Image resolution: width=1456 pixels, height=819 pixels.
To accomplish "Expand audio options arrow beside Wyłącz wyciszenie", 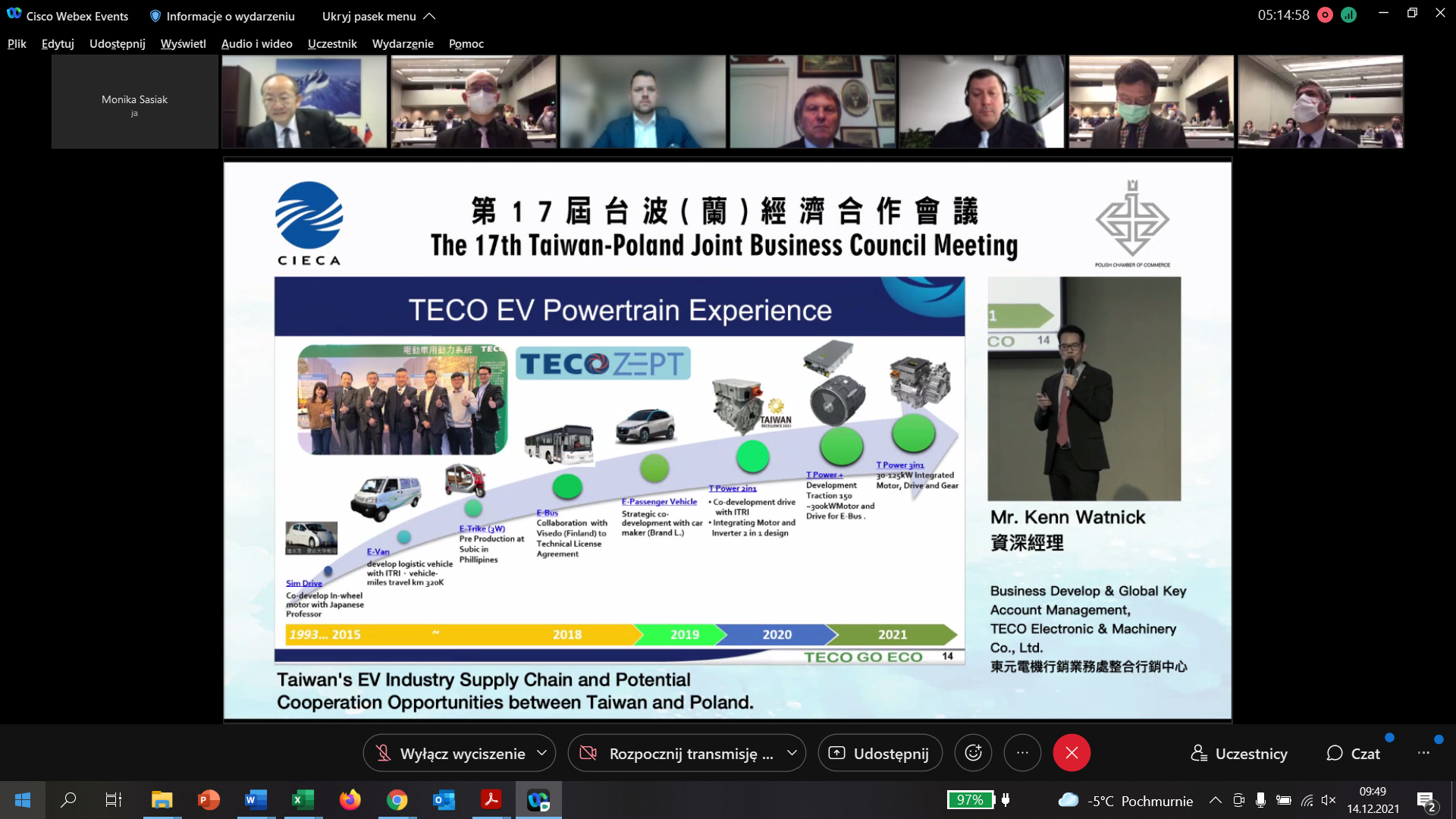I will click(x=541, y=753).
